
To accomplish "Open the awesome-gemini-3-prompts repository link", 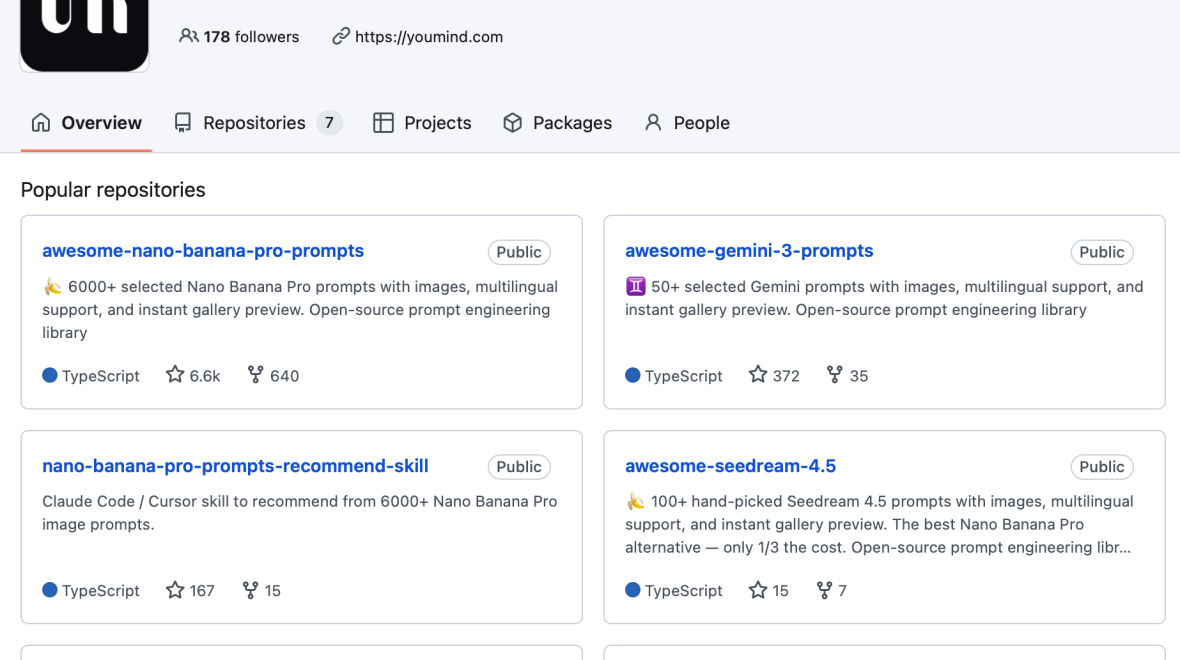I will (x=749, y=251).
